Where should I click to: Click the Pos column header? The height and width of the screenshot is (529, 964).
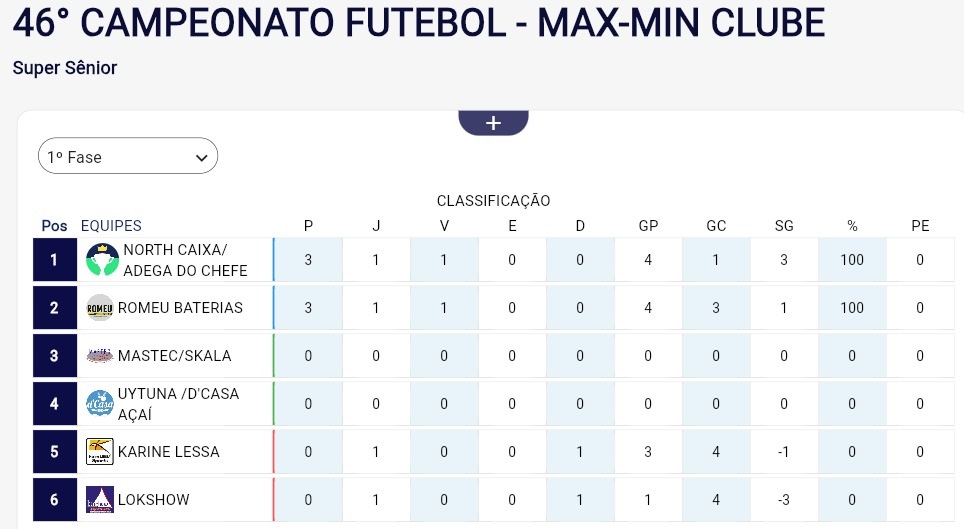54,226
